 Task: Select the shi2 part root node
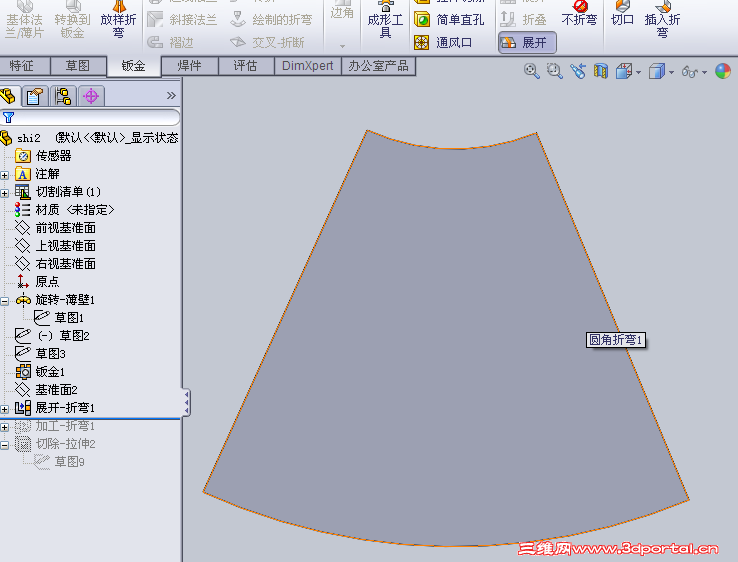pos(89,138)
